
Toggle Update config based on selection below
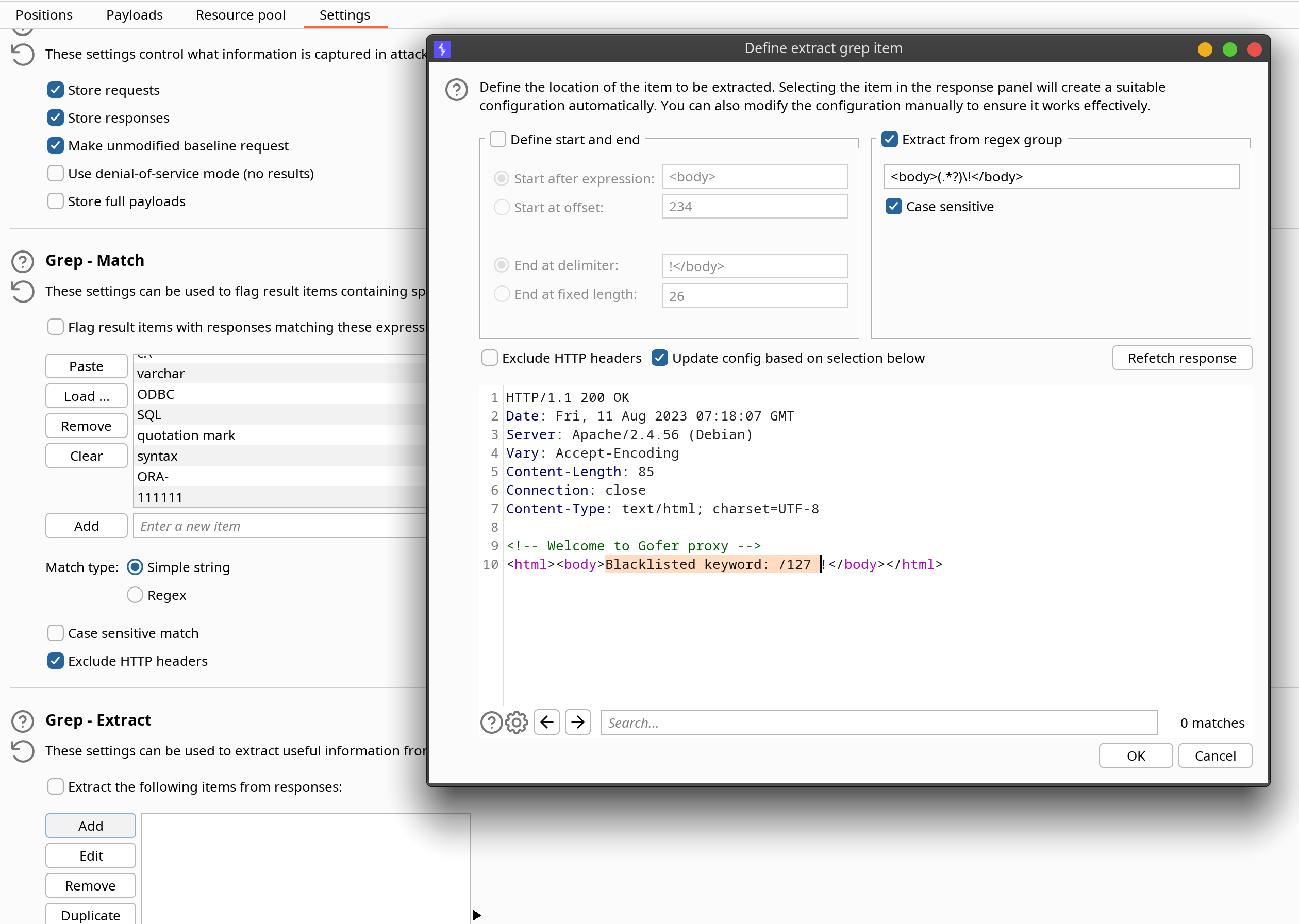click(x=659, y=358)
